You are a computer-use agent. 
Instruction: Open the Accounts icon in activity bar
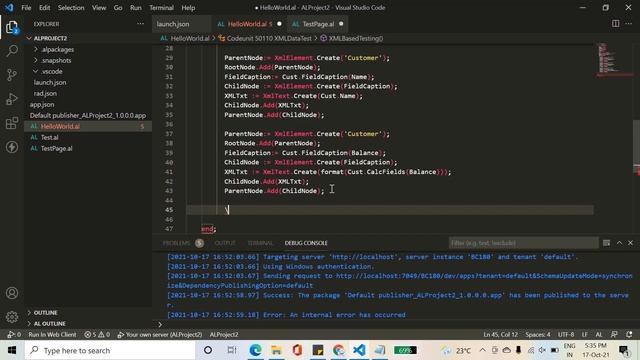[12, 293]
